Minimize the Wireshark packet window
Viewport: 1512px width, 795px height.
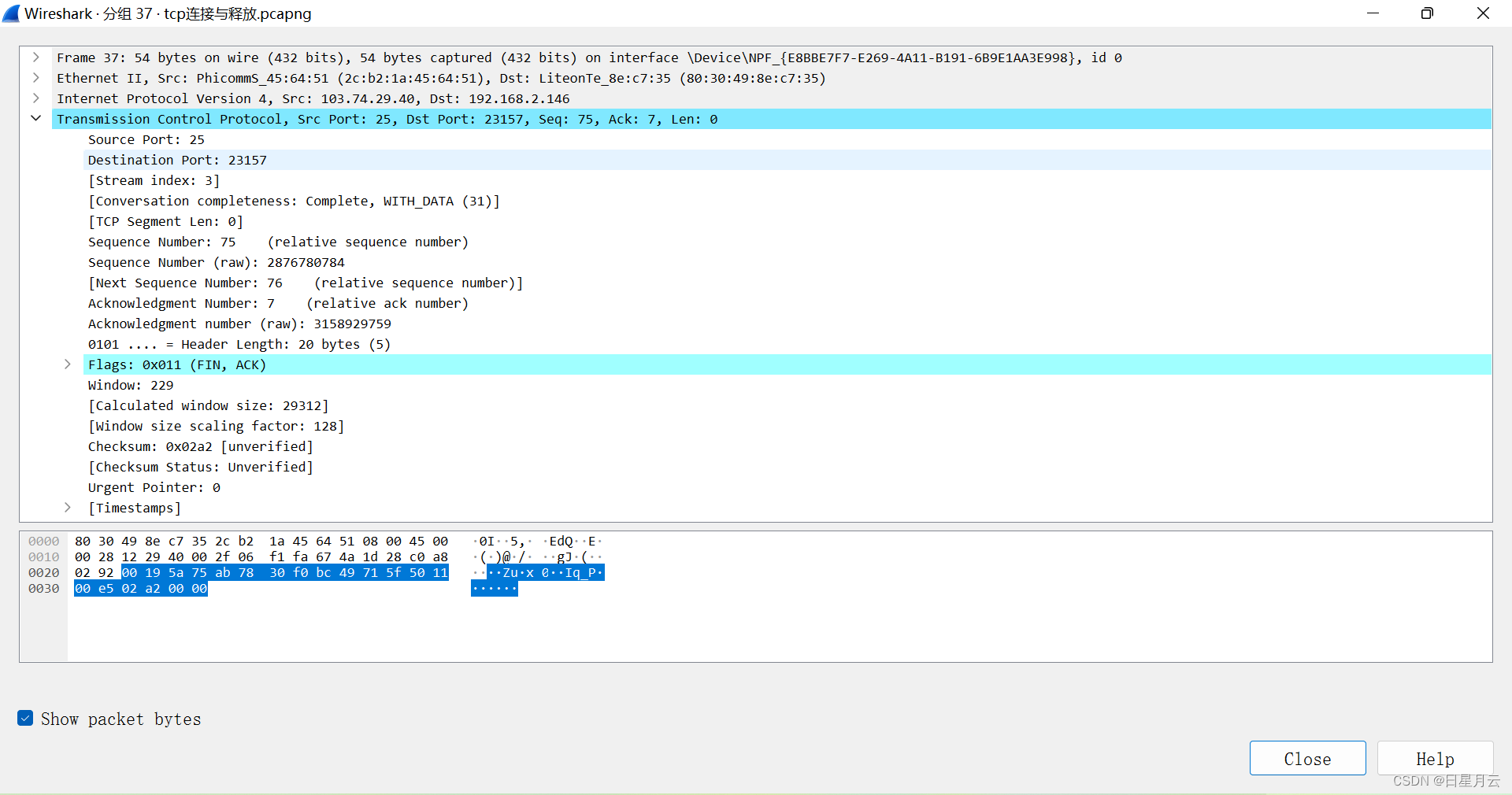pos(1373,13)
